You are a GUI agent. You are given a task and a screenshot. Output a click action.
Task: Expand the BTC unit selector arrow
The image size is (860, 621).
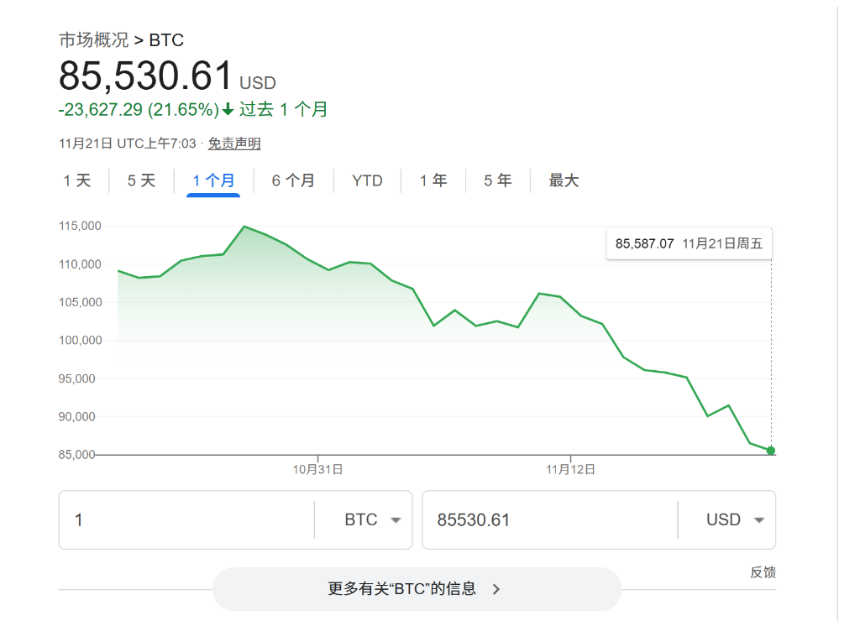click(396, 520)
